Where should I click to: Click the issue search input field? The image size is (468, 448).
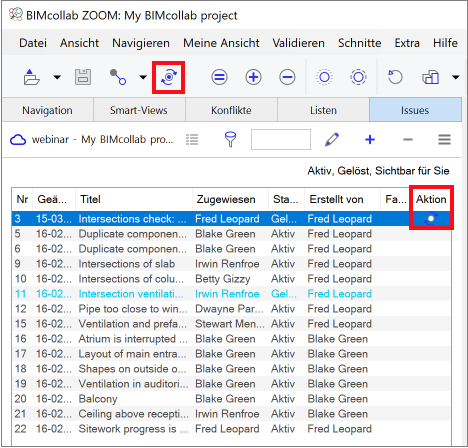point(281,139)
